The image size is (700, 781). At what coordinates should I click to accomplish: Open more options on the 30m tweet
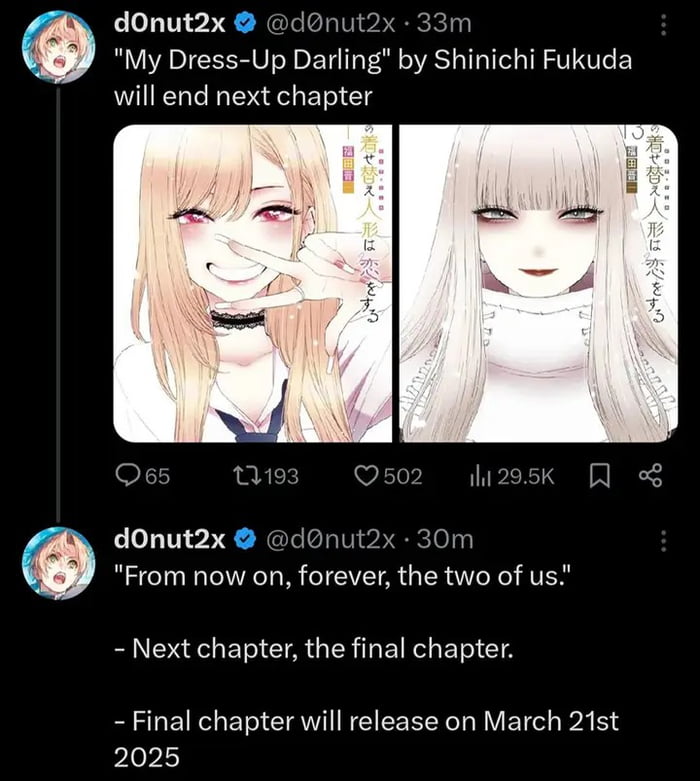tap(663, 541)
